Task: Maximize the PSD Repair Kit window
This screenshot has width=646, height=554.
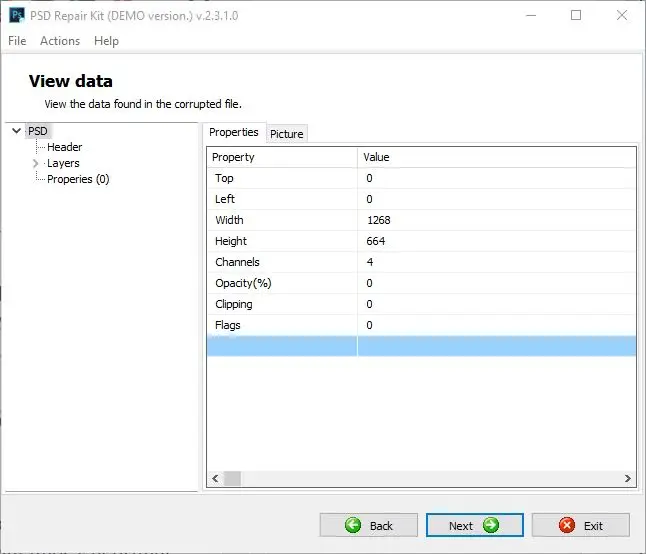Action: pyautogui.click(x=576, y=16)
